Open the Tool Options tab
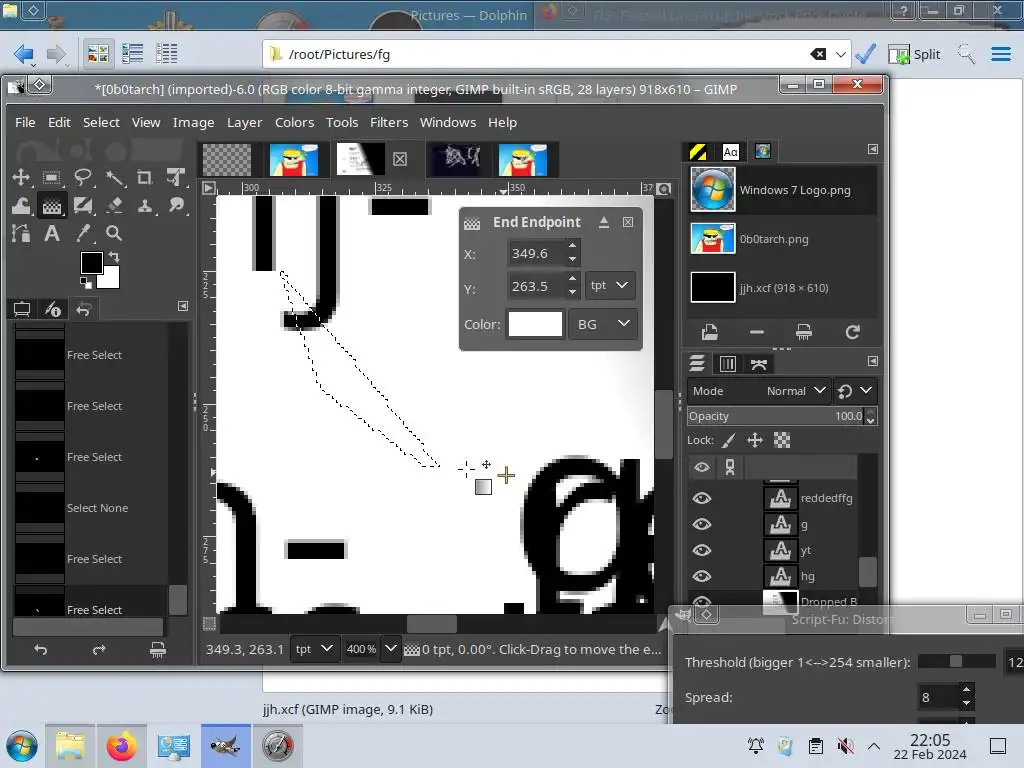1024x768 pixels. point(22,309)
